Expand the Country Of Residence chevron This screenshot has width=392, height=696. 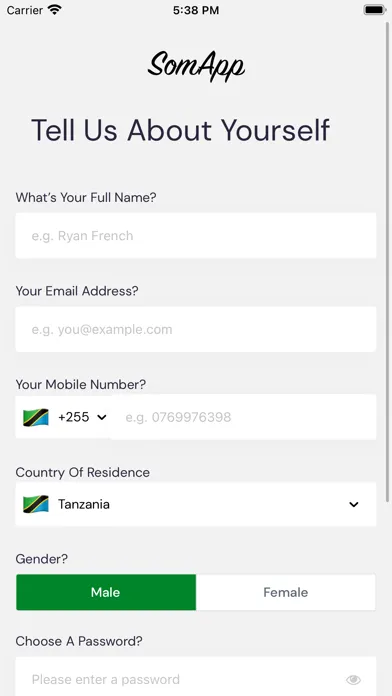tap(353, 504)
